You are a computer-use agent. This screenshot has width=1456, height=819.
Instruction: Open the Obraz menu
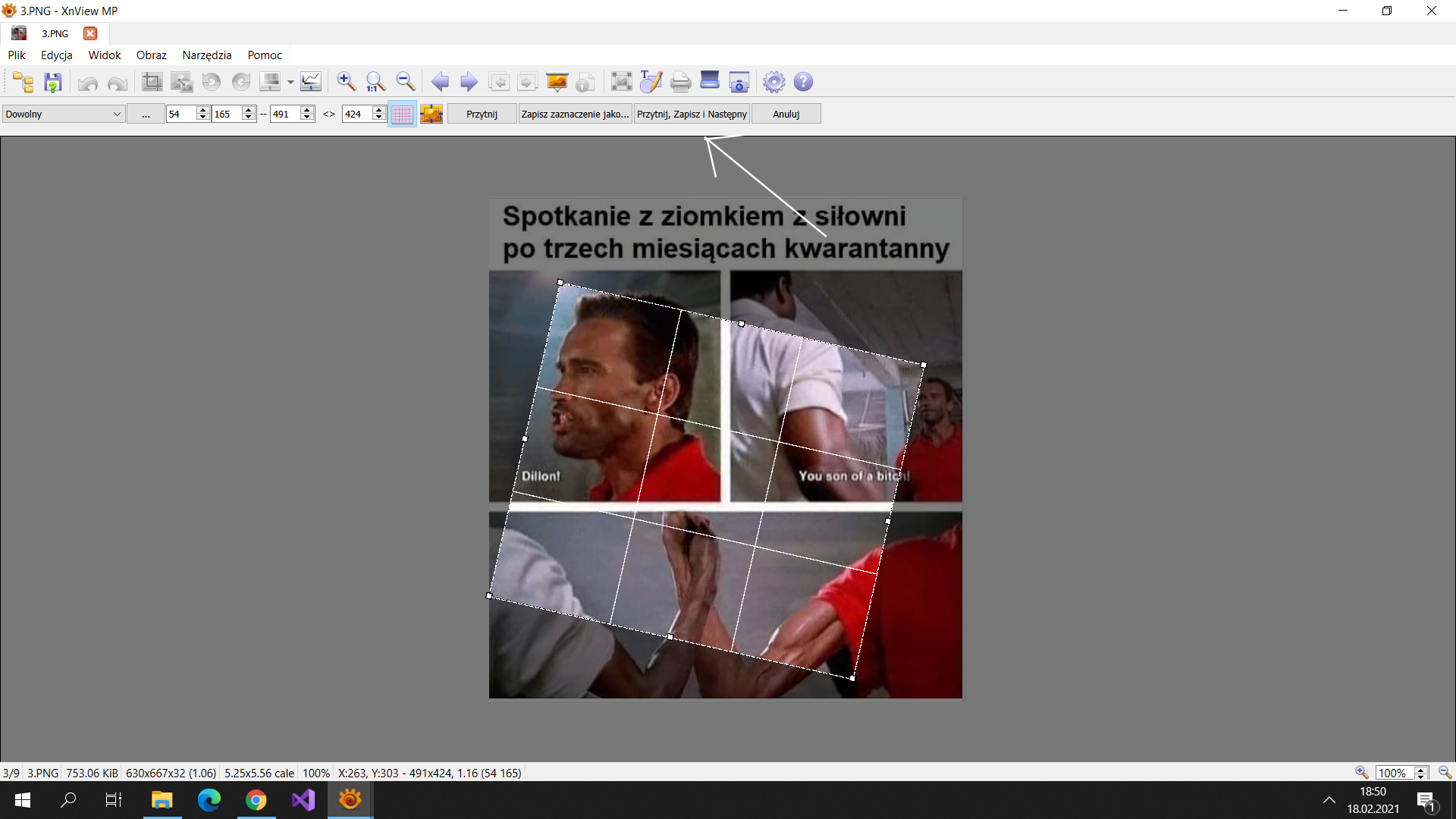pyautogui.click(x=151, y=55)
